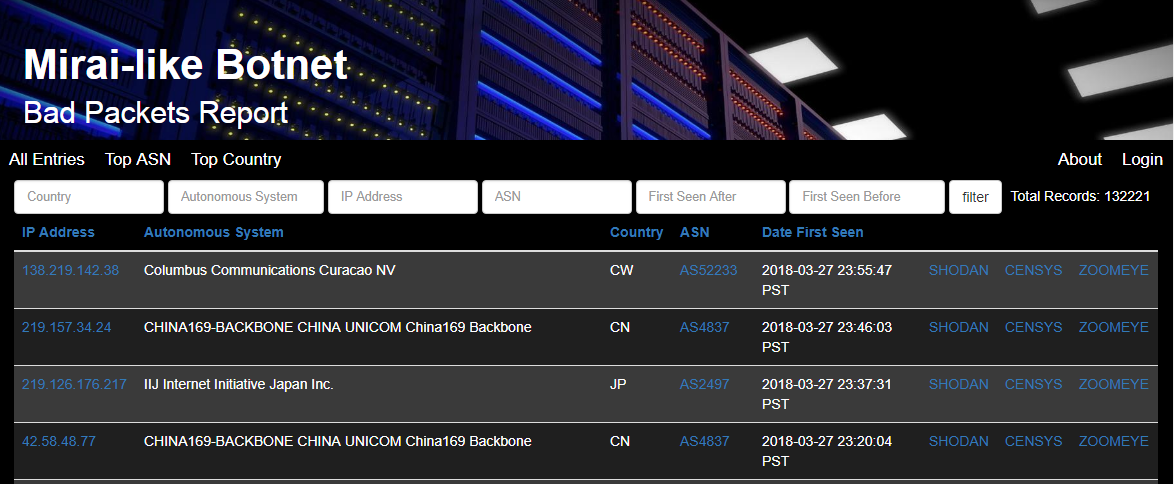
Task: Focus the ASN filter field
Action: (557, 197)
